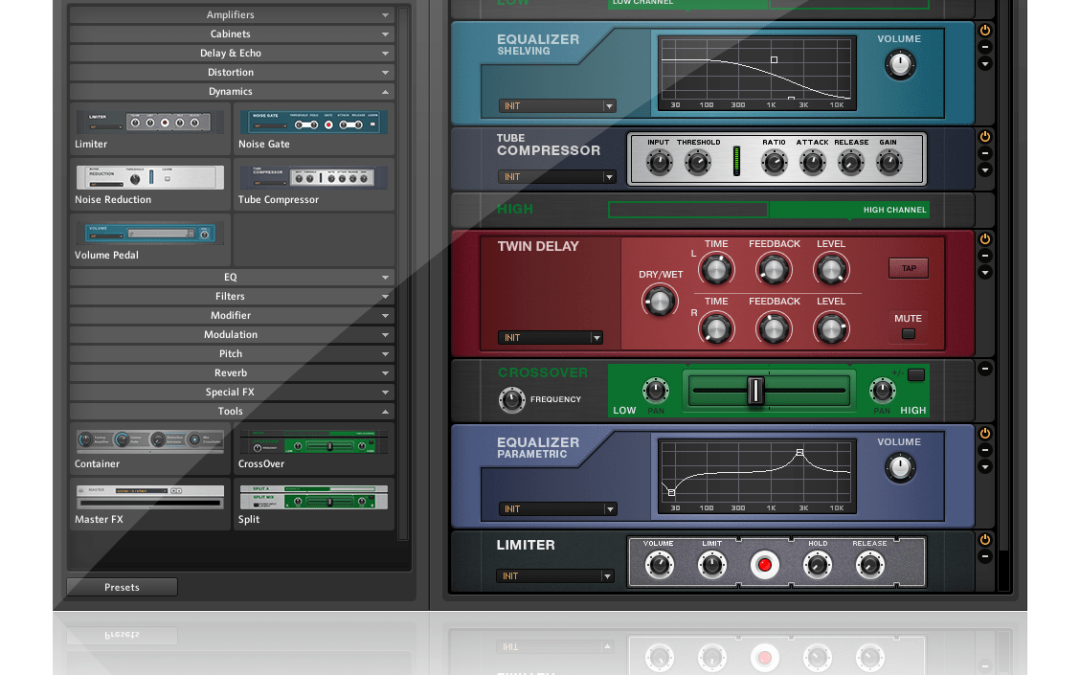This screenshot has height=675, width=1080.
Task: Expand the Pitch category
Action: pos(231,353)
